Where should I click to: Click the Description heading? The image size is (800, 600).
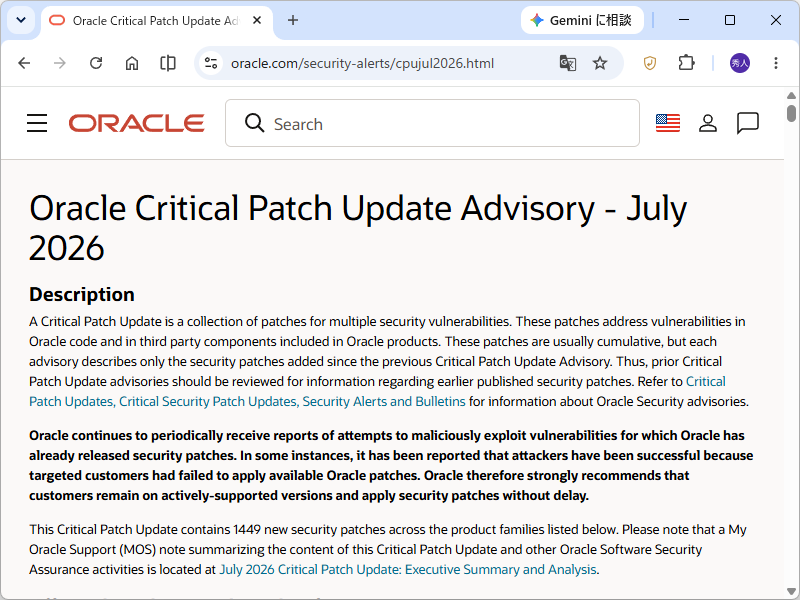click(x=82, y=294)
